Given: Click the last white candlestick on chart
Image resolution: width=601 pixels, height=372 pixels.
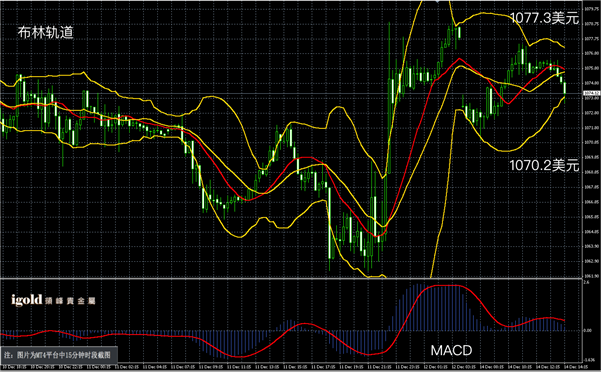Looking at the screenshot, I should tap(565, 88).
